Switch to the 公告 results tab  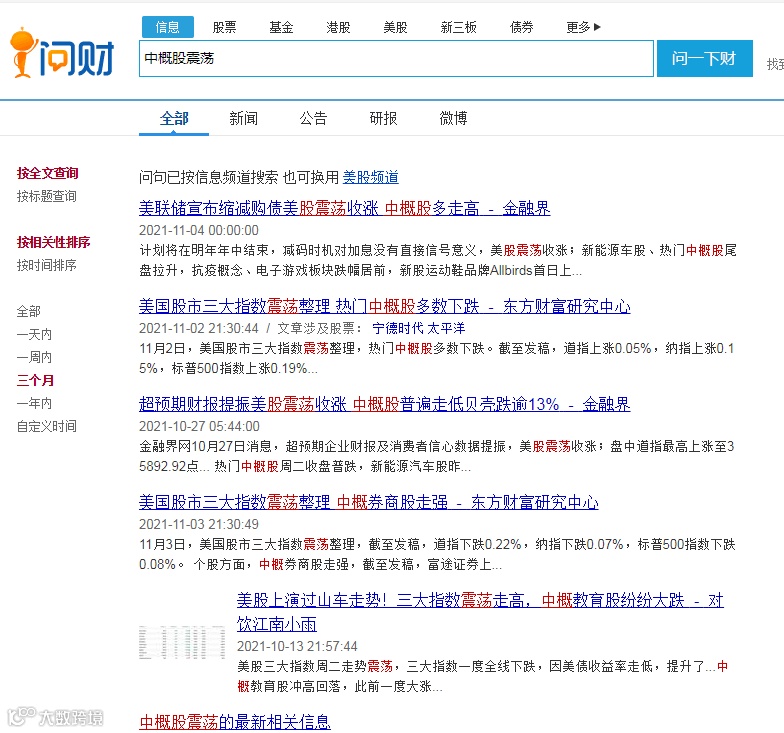[314, 119]
